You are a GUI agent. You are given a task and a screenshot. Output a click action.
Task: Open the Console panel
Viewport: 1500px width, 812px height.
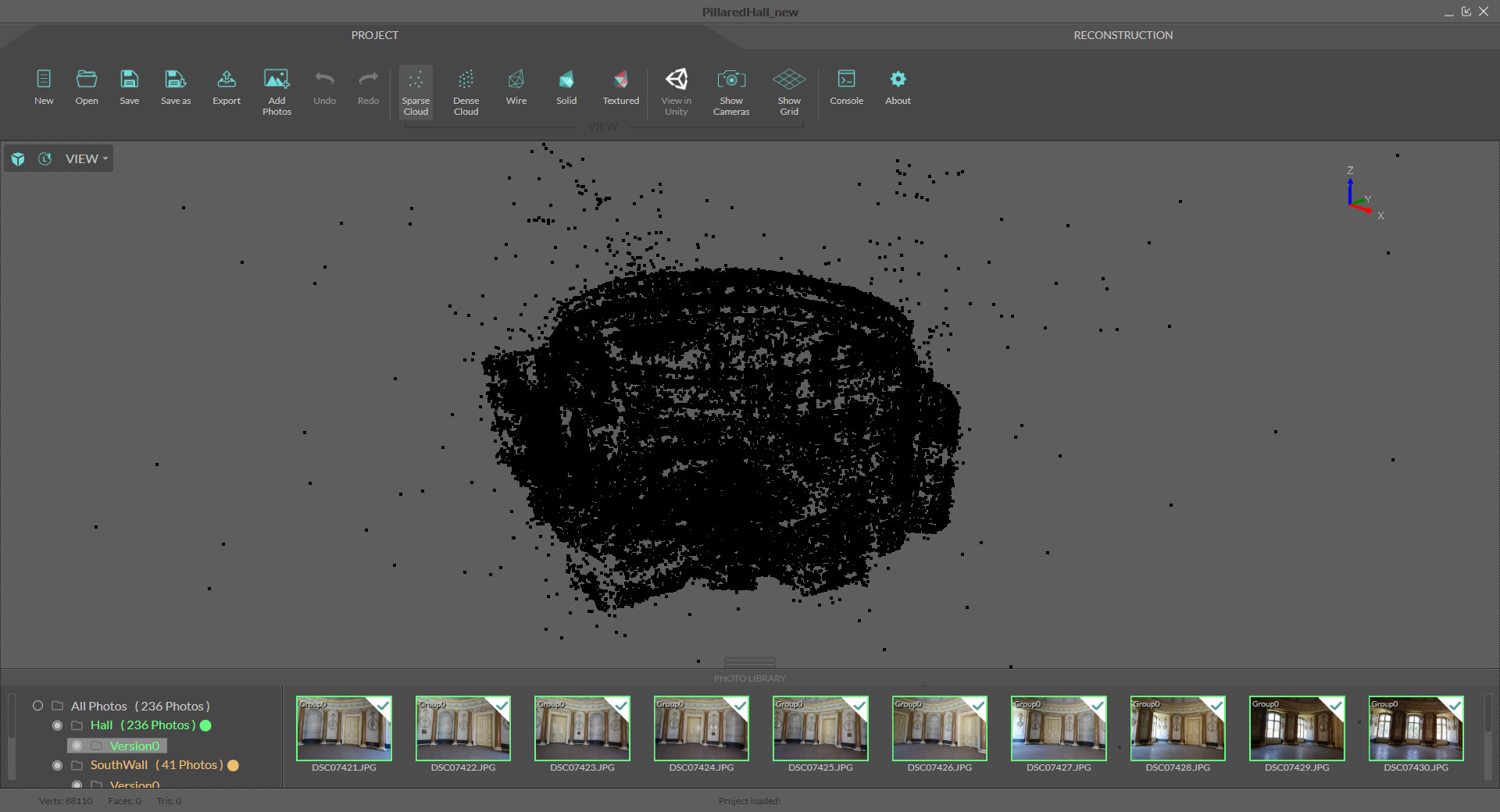[846, 86]
